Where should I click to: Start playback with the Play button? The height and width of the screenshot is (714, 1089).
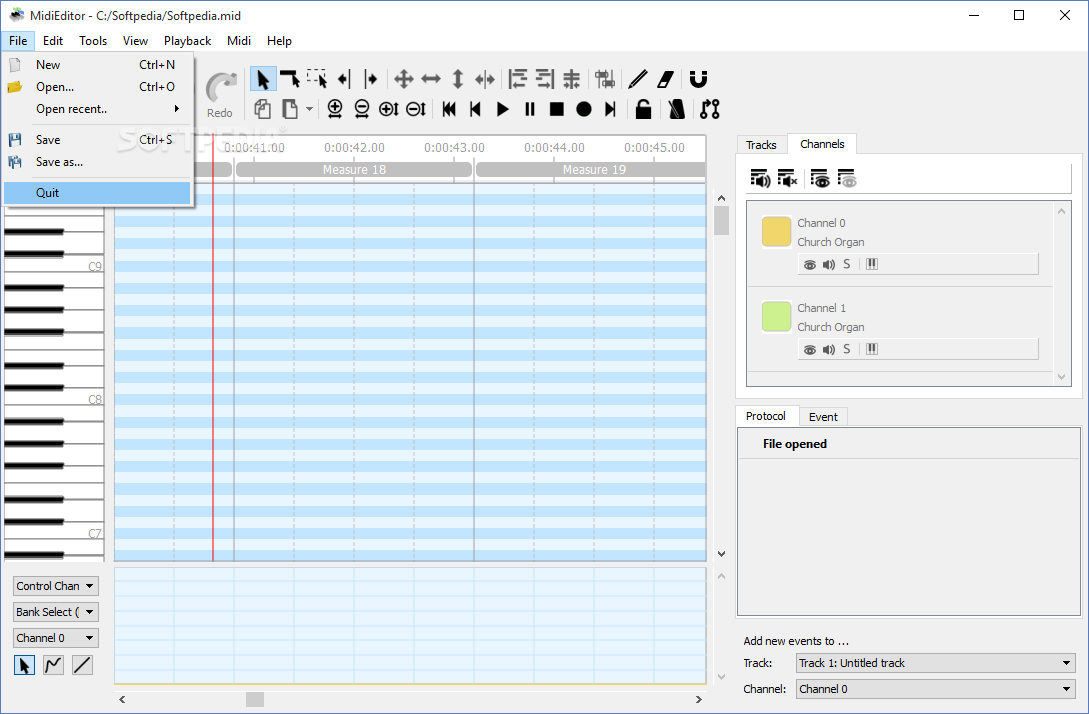click(x=503, y=109)
